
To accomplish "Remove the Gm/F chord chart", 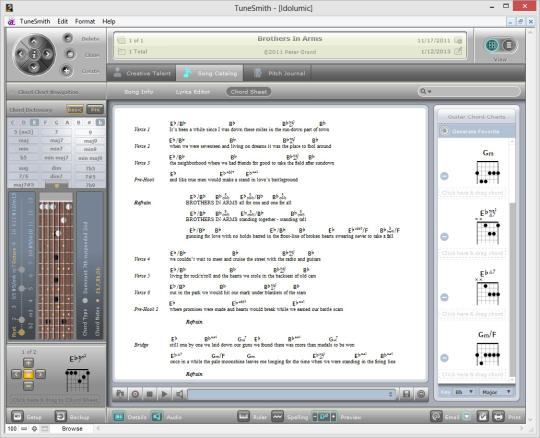I will [445, 358].
